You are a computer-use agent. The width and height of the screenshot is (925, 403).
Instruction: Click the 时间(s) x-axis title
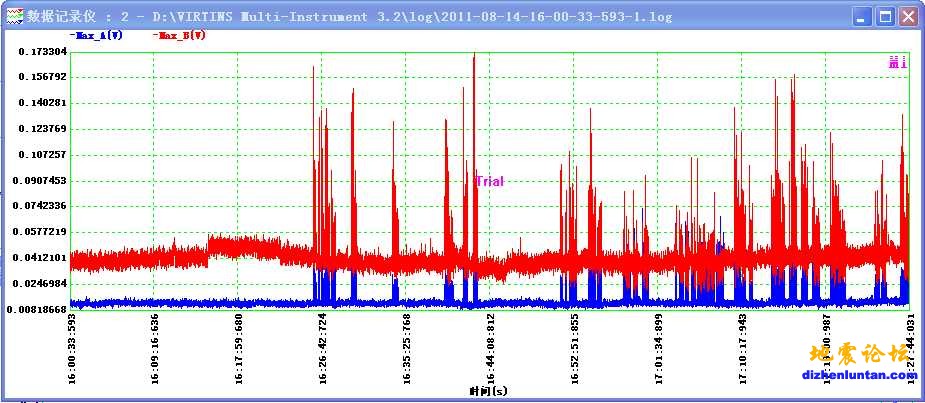coord(490,390)
